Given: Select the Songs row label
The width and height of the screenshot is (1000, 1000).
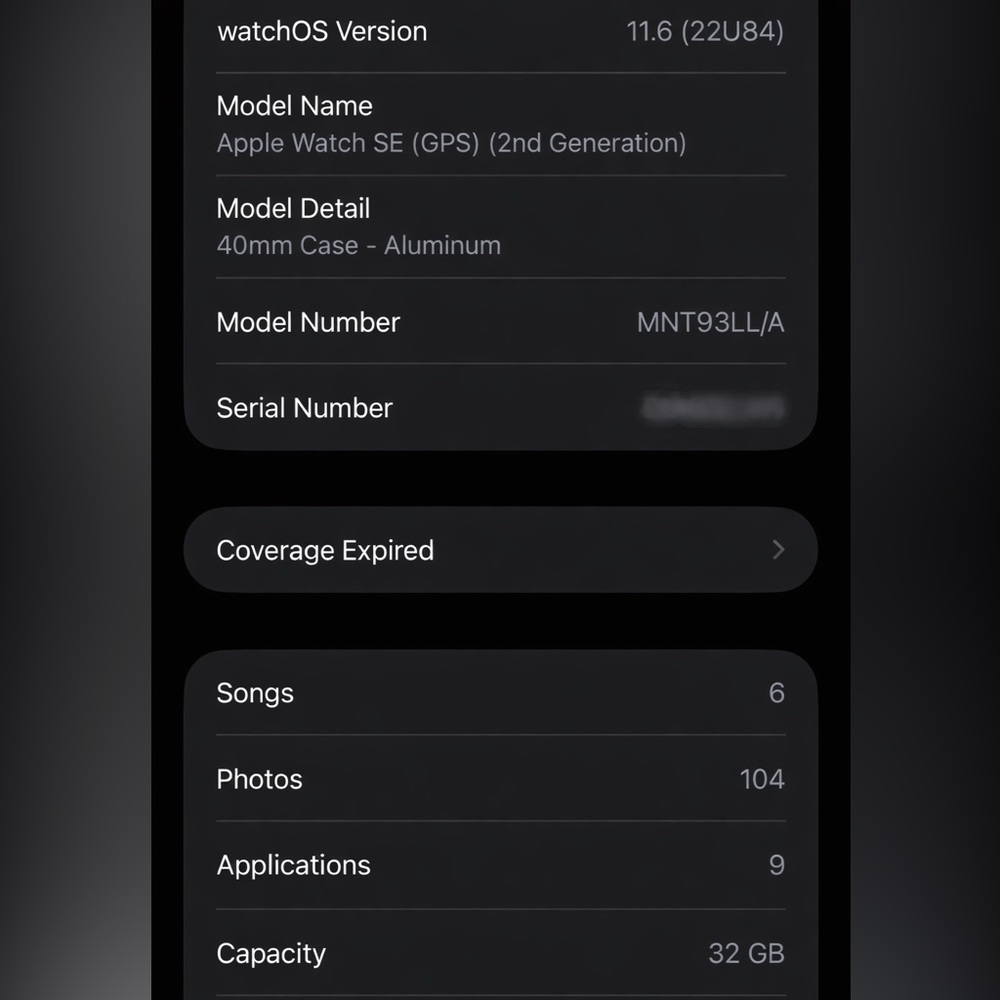Looking at the screenshot, I should click(255, 693).
